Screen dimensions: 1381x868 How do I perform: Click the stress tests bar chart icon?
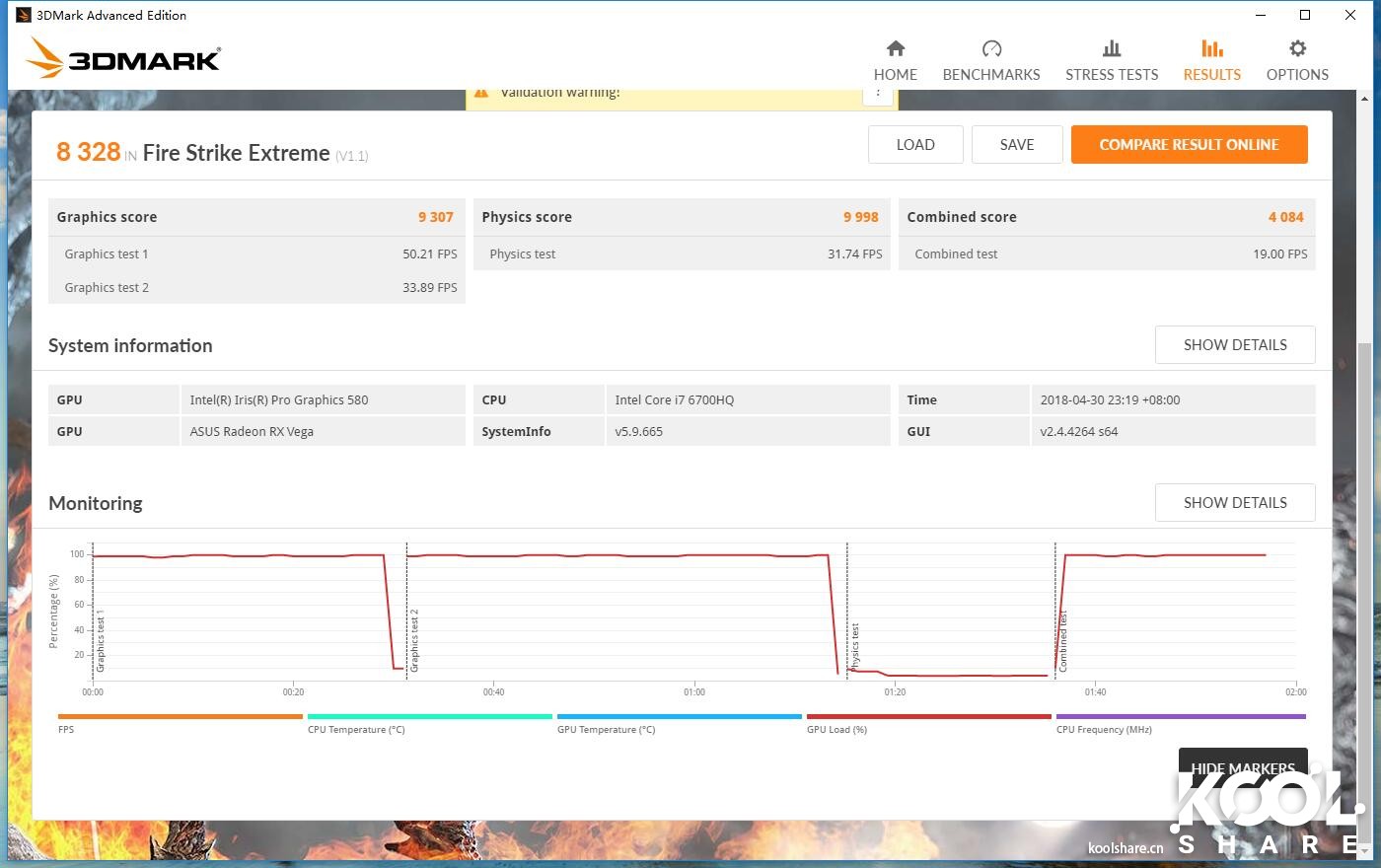pyautogui.click(x=1112, y=48)
